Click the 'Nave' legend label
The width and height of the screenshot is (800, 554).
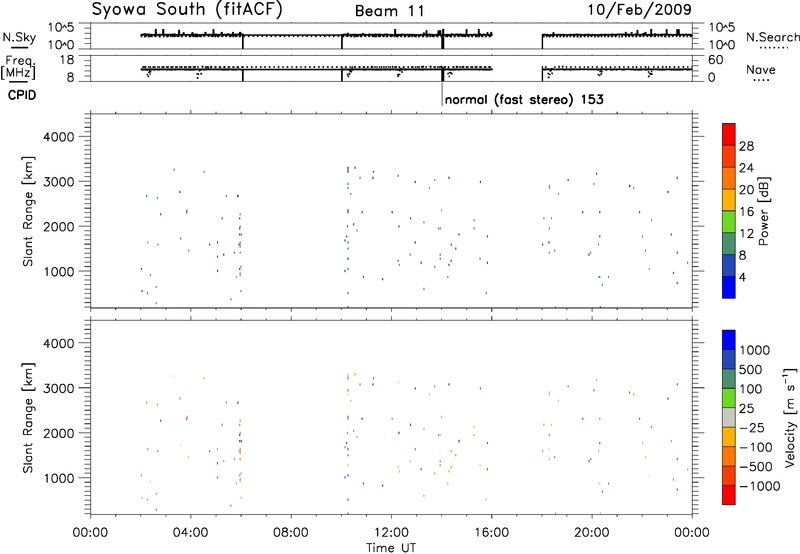pyautogui.click(x=761, y=69)
